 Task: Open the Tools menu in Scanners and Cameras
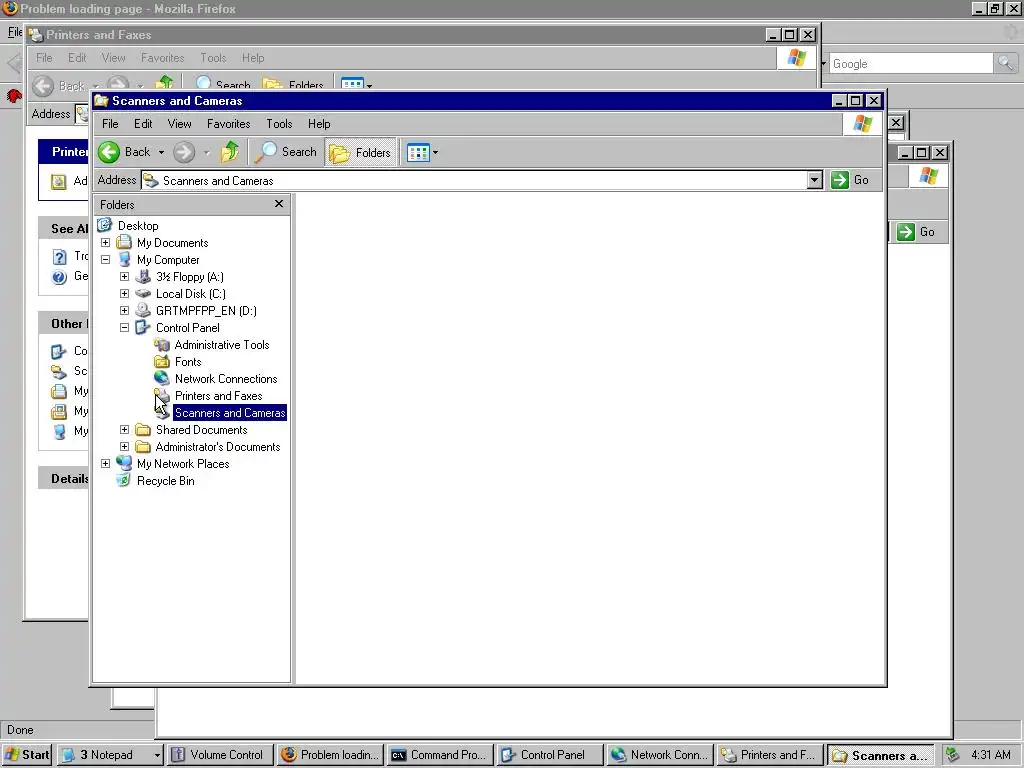tap(279, 123)
